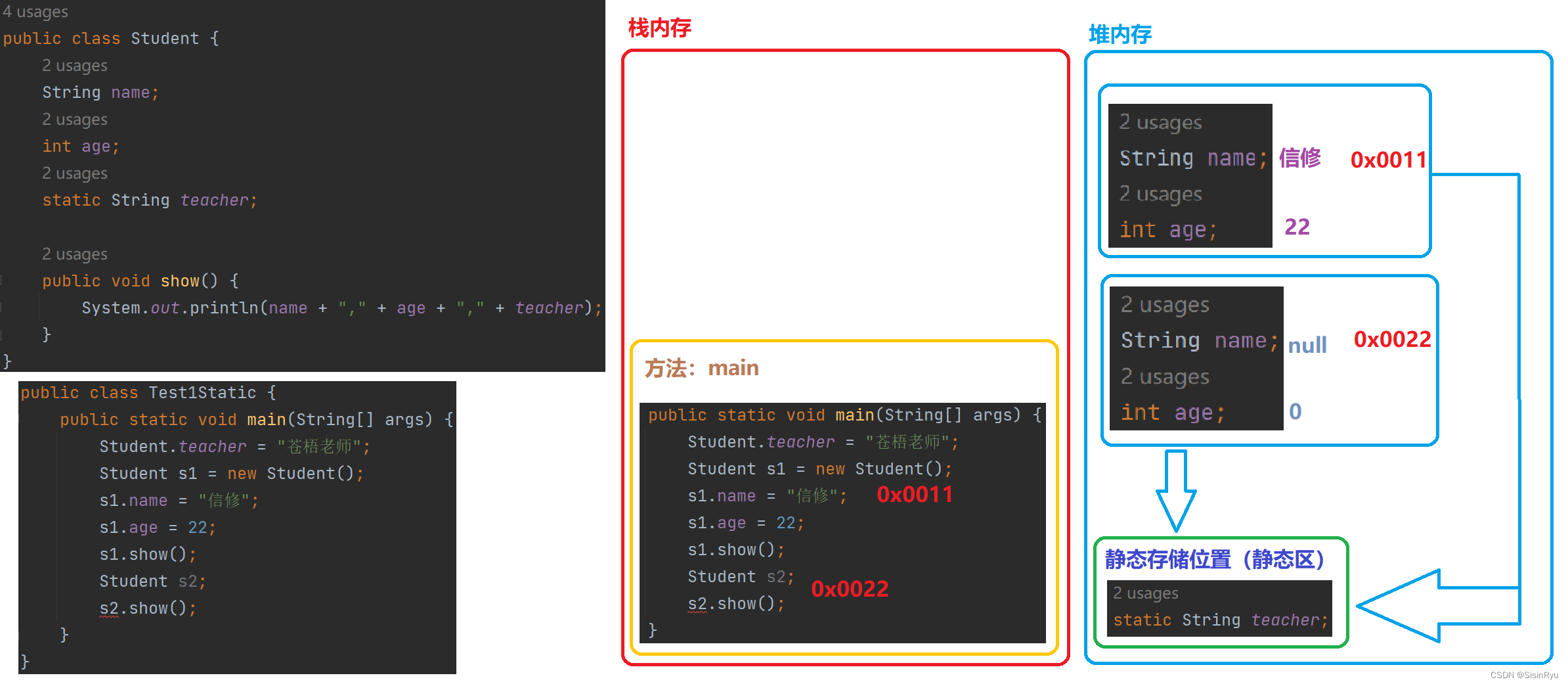Click "2 usages" hint above public void show()

(x=75, y=254)
